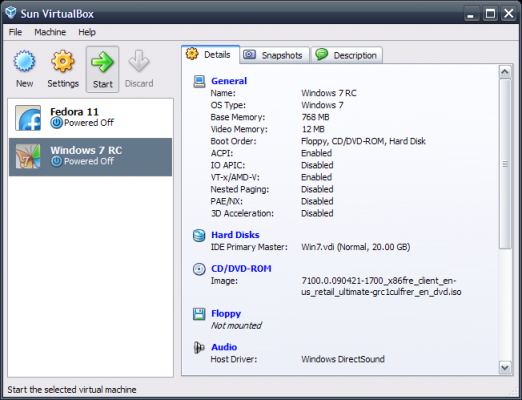Click the Name value Windows 7 RC
Image resolution: width=522 pixels, height=400 pixels.
coord(329,93)
